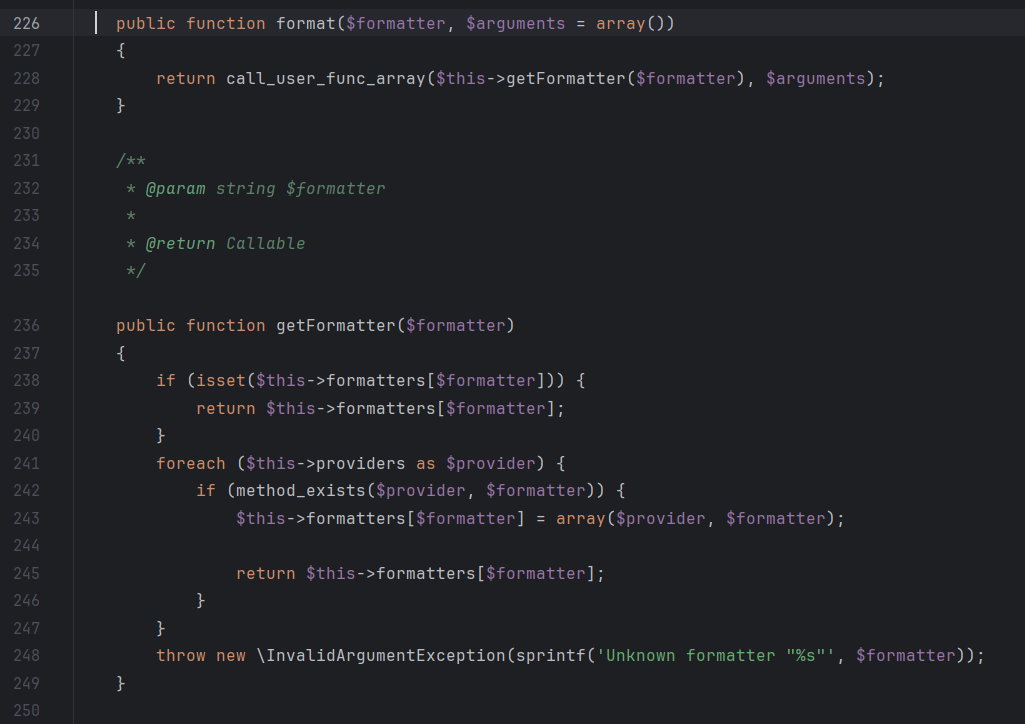The height and width of the screenshot is (724, 1025).
Task: Click getFormatter in its declaration on line 236
Action: click(335, 325)
